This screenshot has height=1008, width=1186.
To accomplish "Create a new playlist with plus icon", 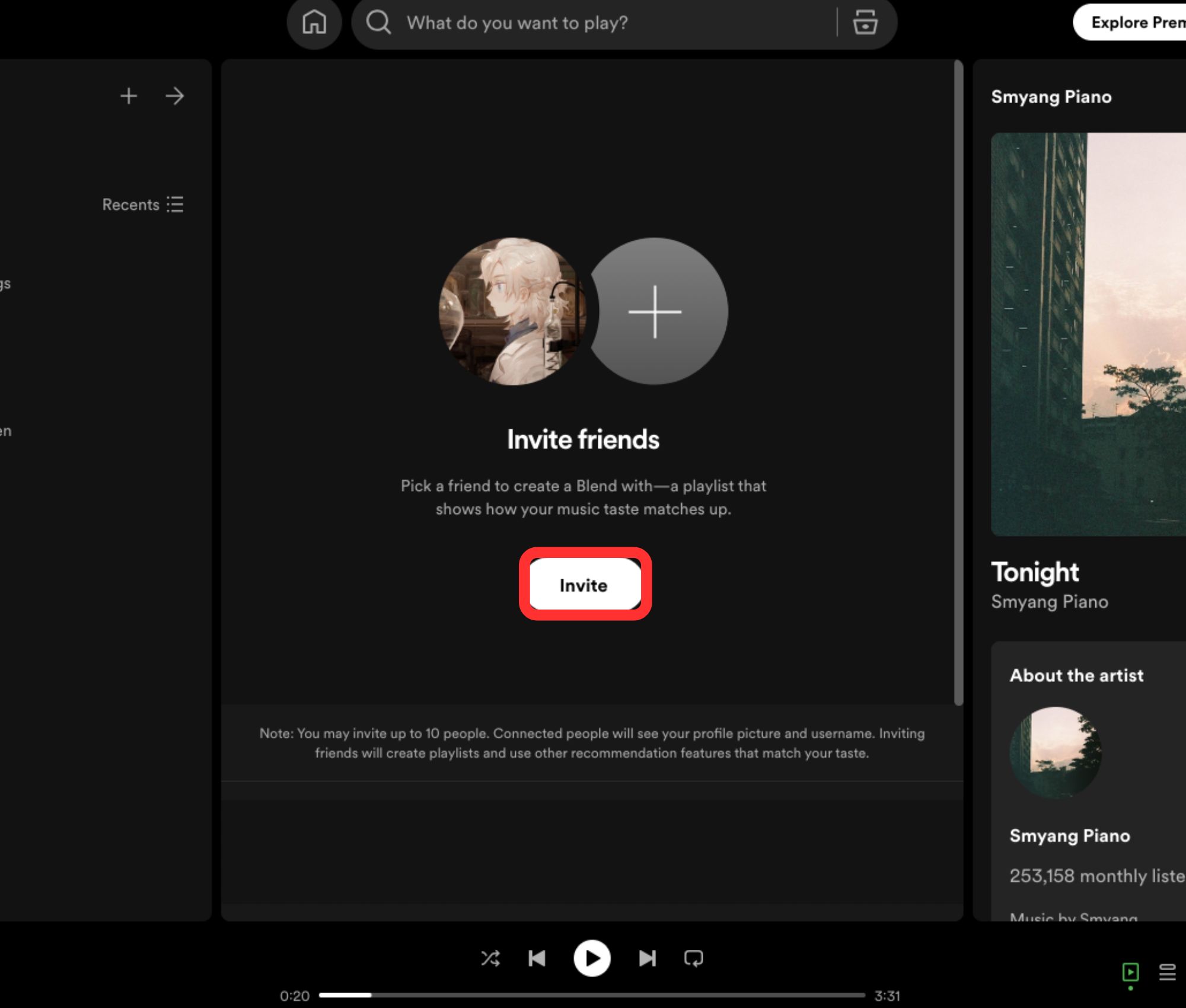I will tap(129, 96).
